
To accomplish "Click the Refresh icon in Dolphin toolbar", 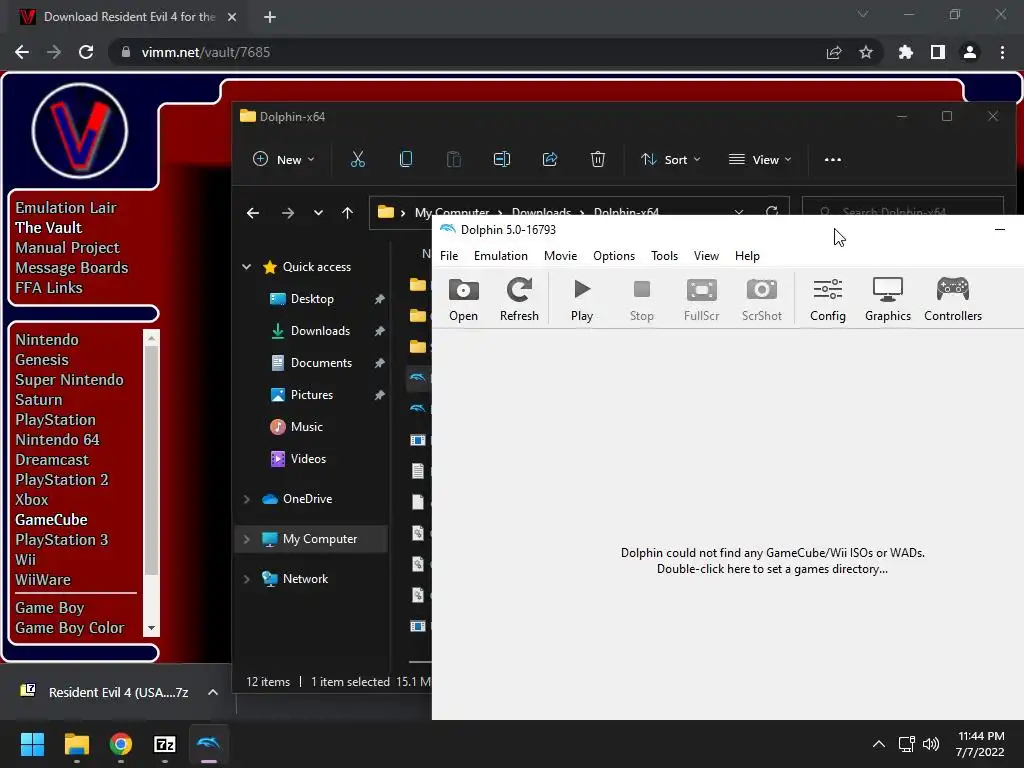I will [519, 300].
